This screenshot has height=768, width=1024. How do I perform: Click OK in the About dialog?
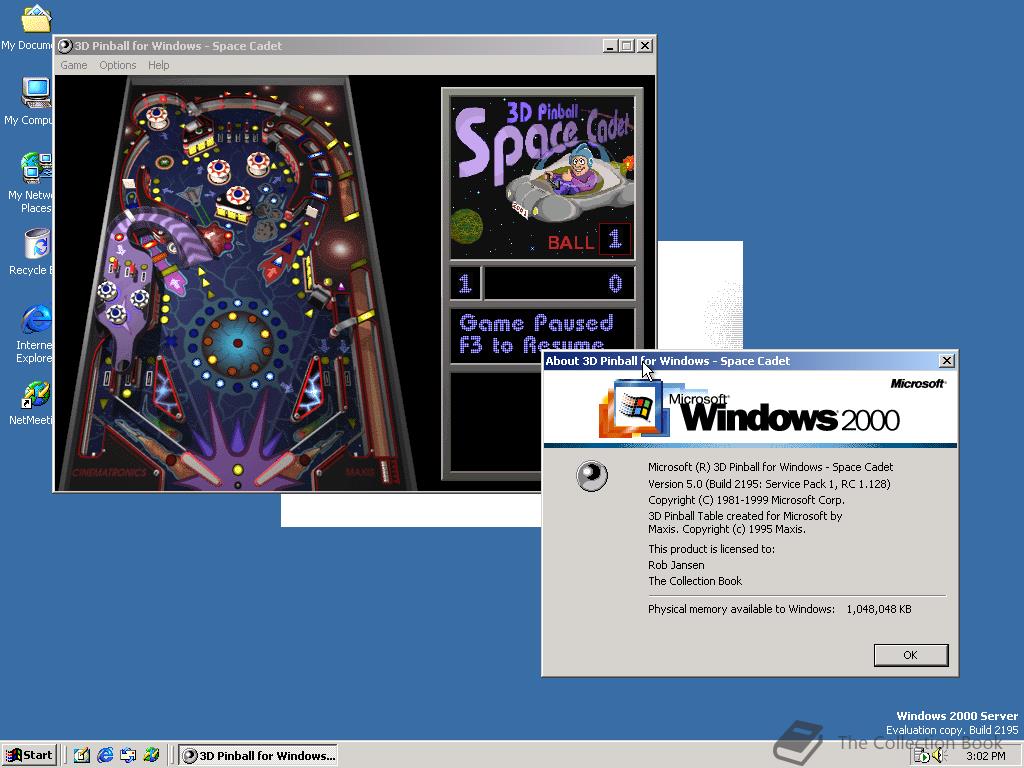point(910,655)
